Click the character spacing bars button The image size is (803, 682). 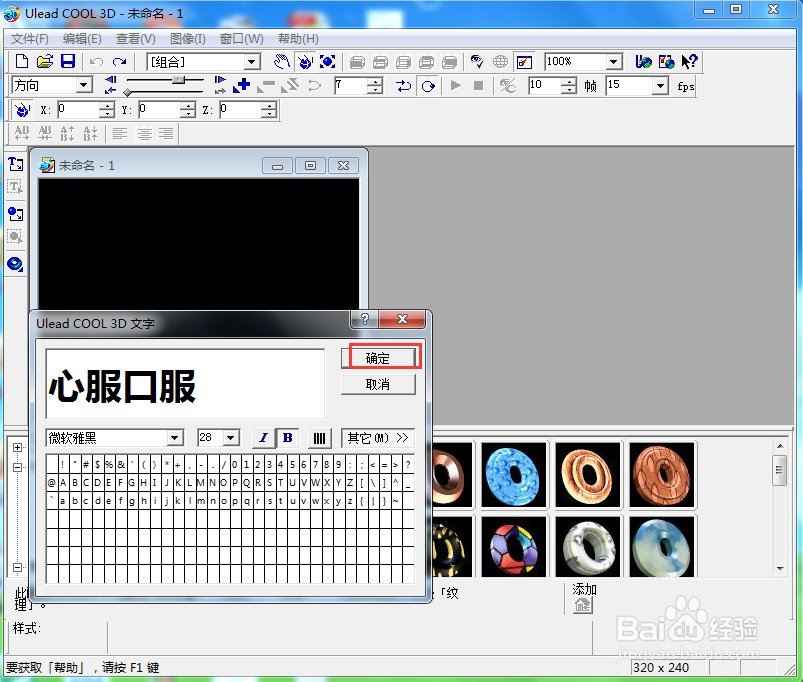(320, 438)
